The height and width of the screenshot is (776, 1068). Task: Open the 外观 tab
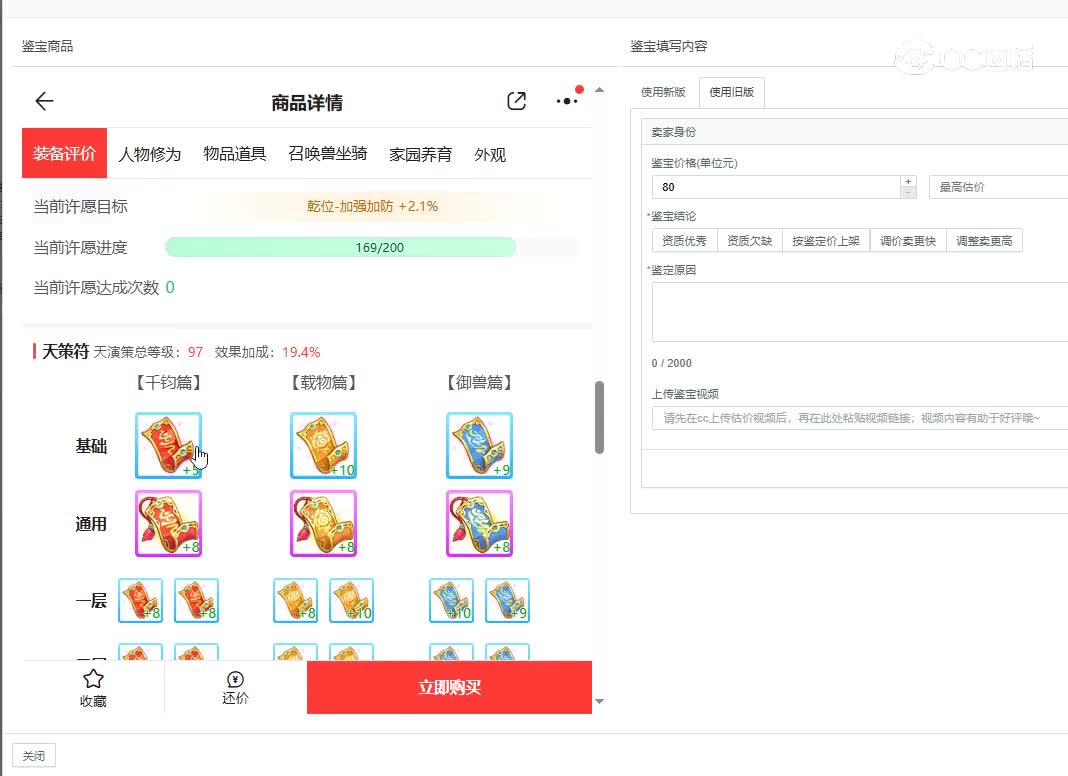(x=490, y=154)
